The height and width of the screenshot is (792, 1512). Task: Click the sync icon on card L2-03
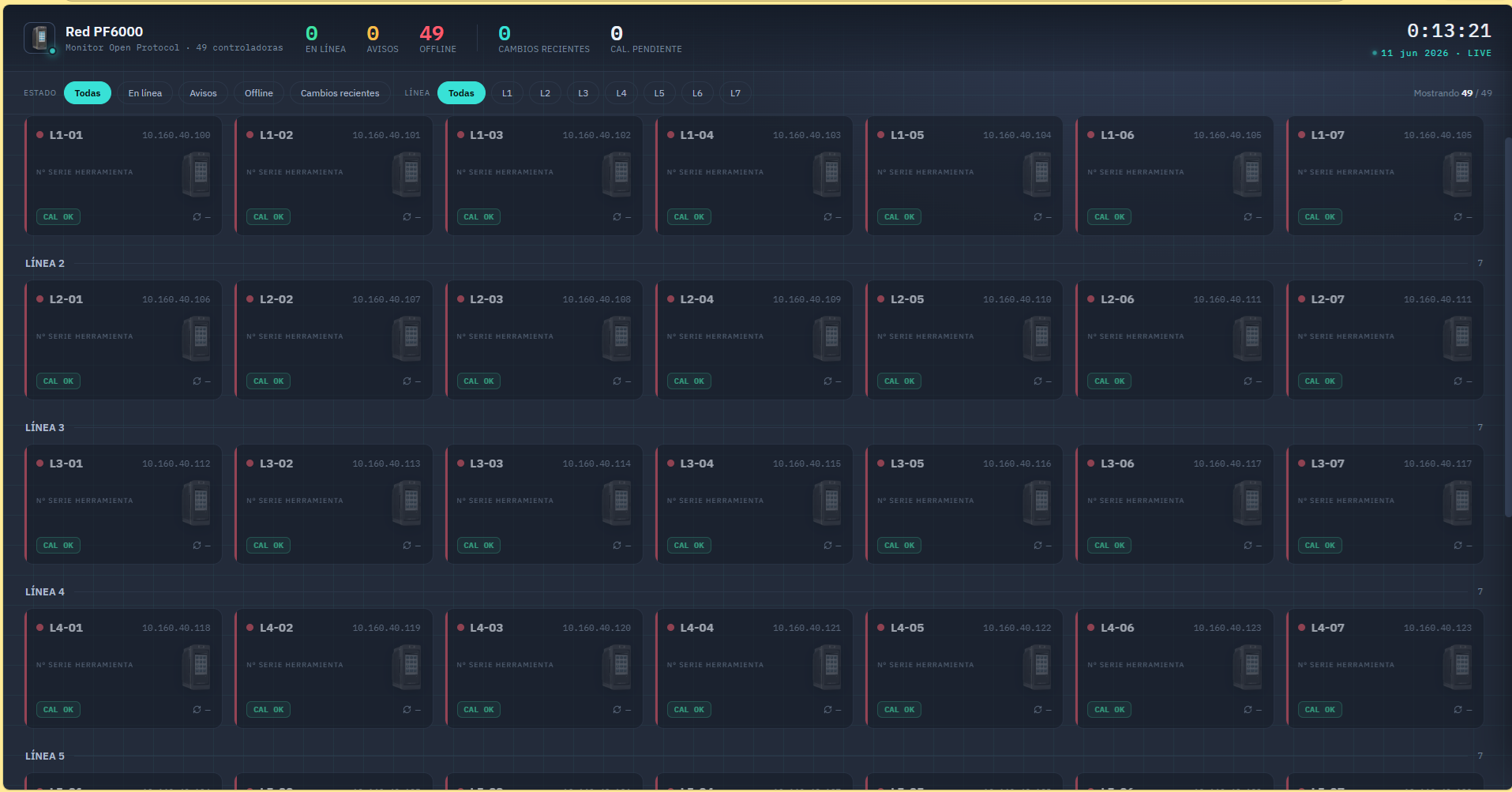pyautogui.click(x=617, y=381)
